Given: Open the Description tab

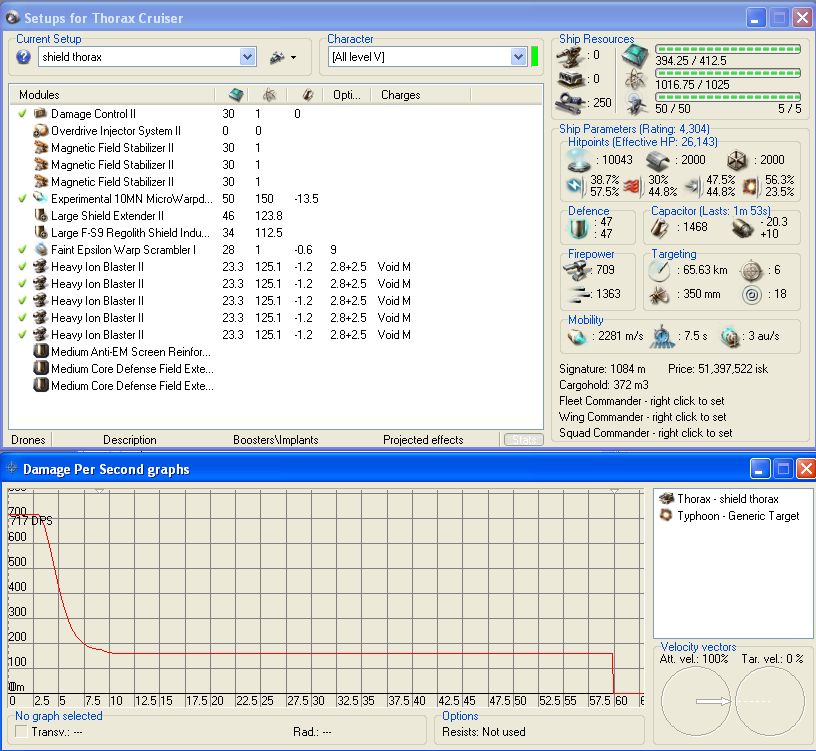Looking at the screenshot, I should tap(130, 440).
